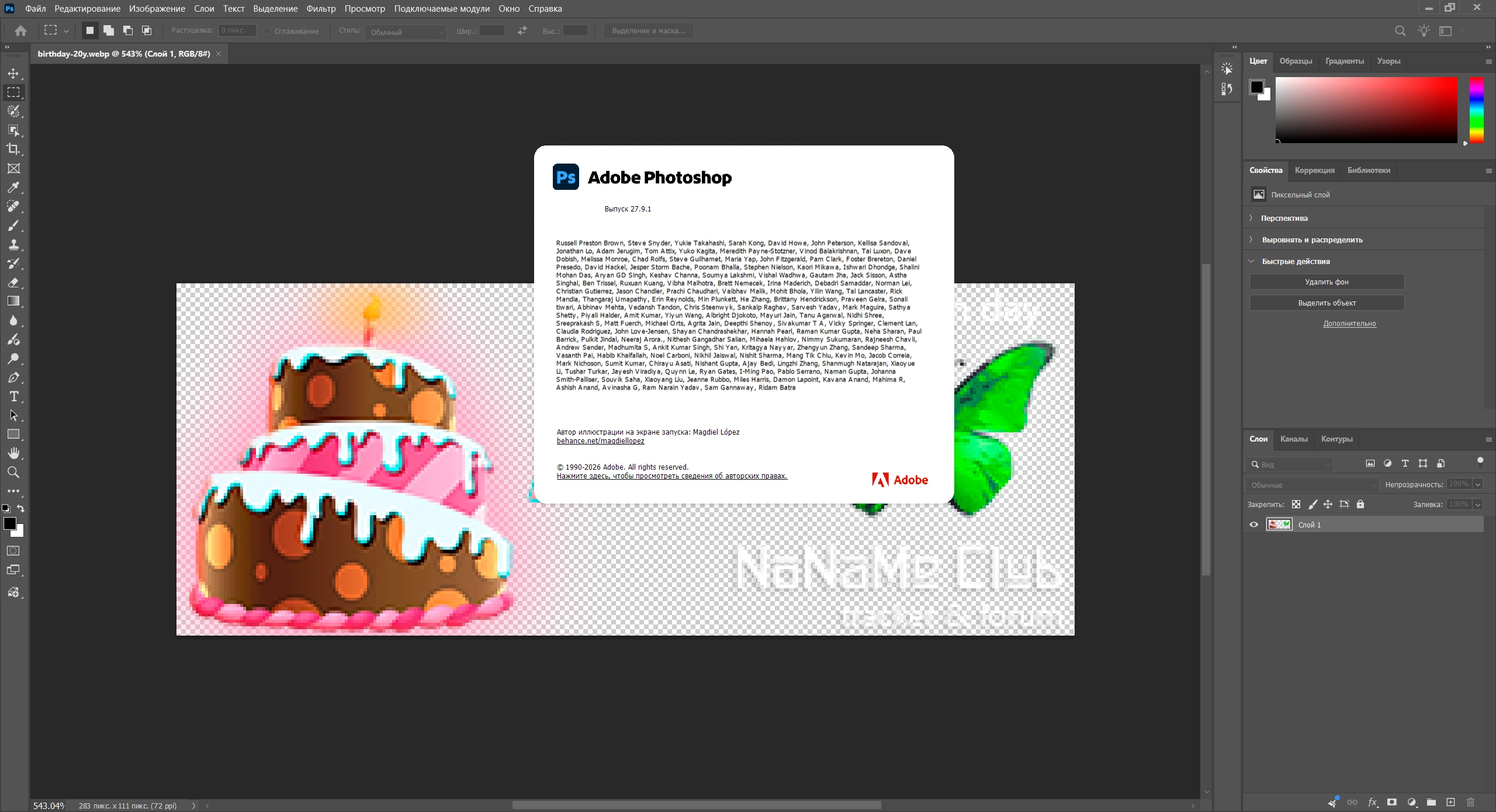The width and height of the screenshot is (1496, 812).
Task: Click the Слой 1 layer thumbnail
Action: [1279, 525]
